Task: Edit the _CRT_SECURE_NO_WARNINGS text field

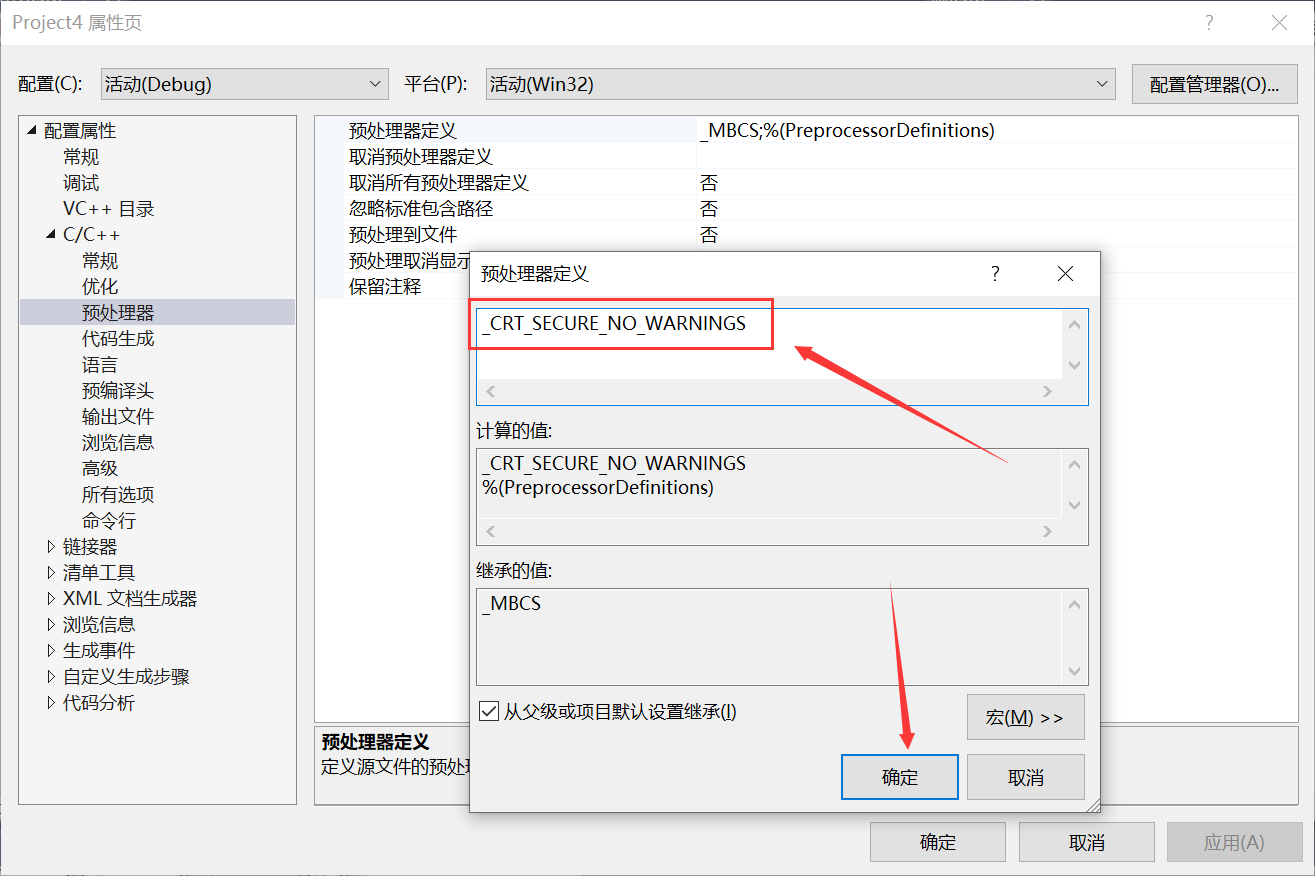Action: [x=620, y=324]
